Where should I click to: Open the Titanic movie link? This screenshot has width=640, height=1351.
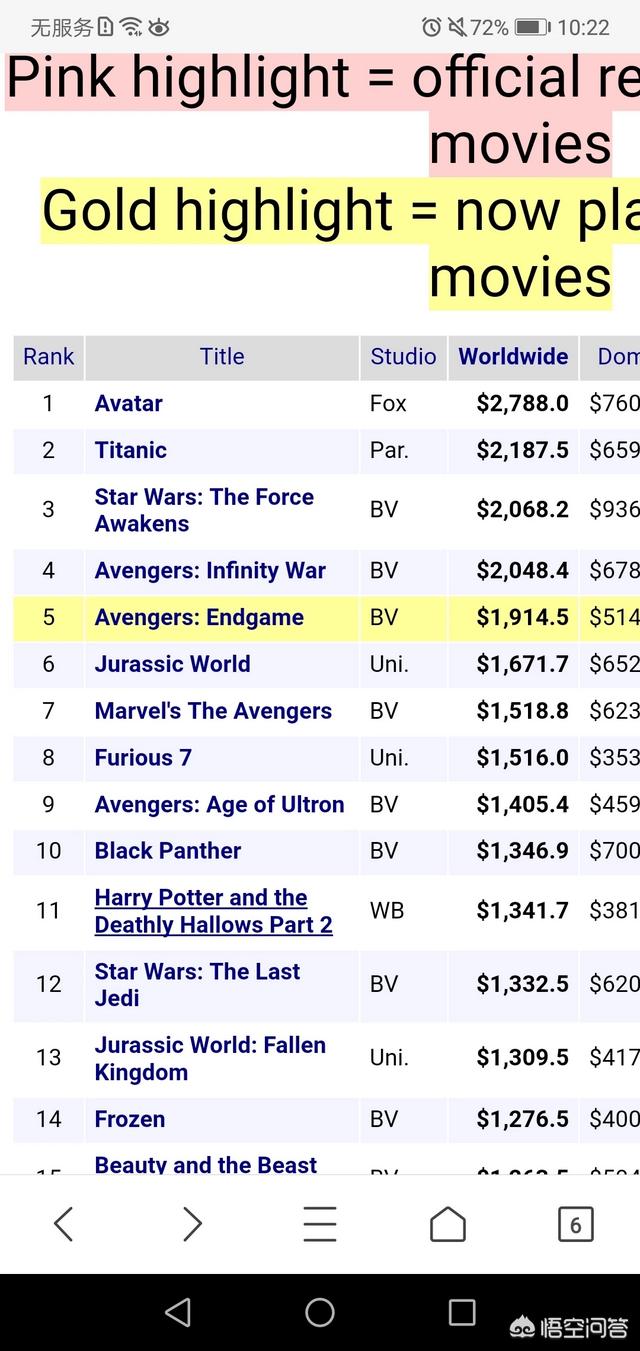[x=131, y=450]
